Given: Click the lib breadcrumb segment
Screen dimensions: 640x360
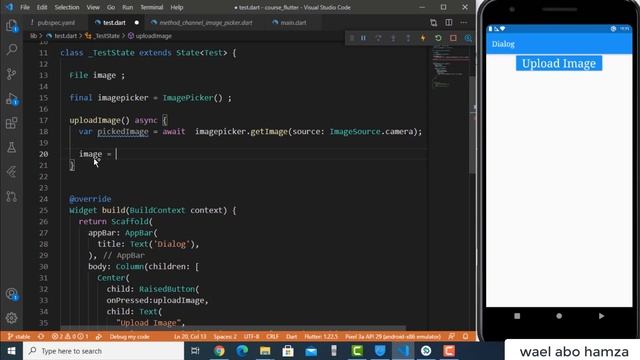Looking at the screenshot, I should (x=33, y=36).
